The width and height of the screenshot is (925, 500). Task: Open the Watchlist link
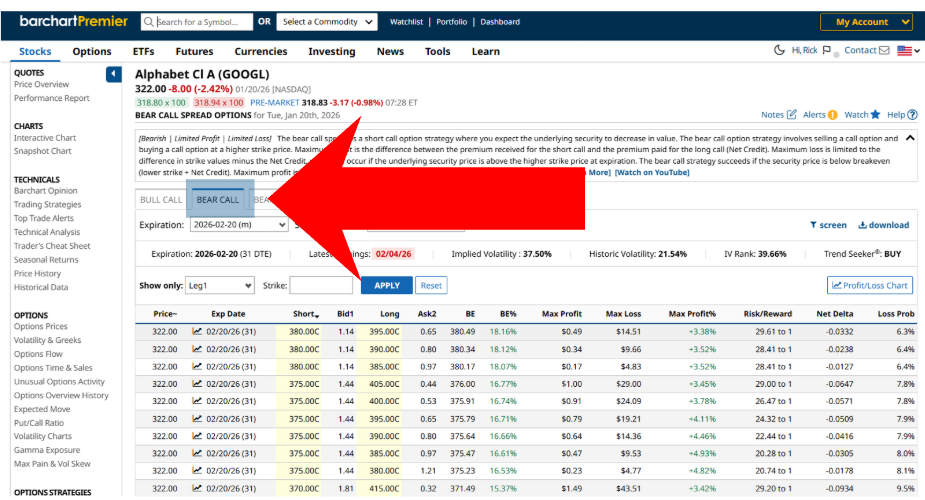(406, 22)
